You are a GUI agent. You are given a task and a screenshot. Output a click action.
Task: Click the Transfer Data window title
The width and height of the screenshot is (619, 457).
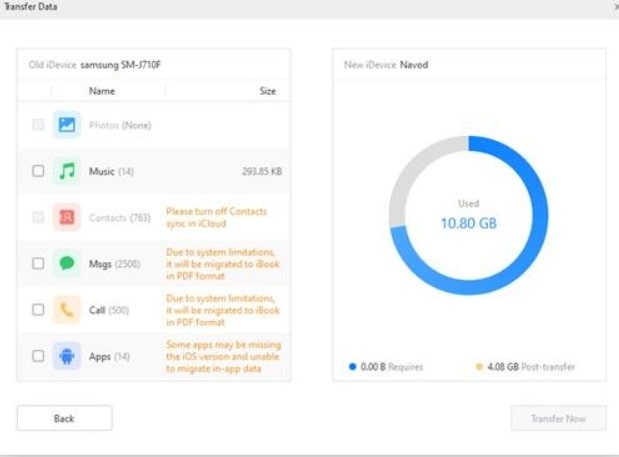pyautogui.click(x=30, y=7)
